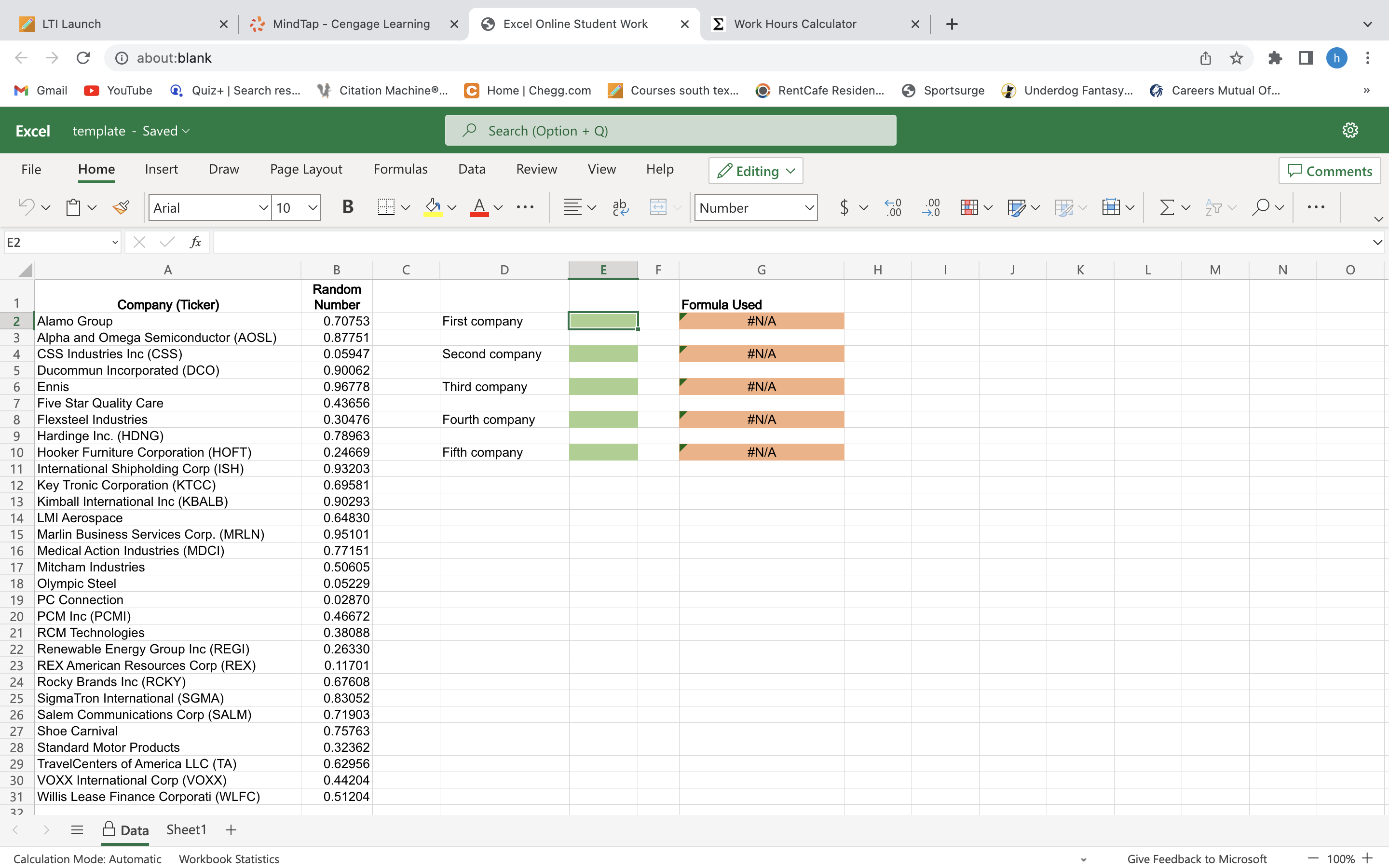Click the Undo arrow icon

27,207
